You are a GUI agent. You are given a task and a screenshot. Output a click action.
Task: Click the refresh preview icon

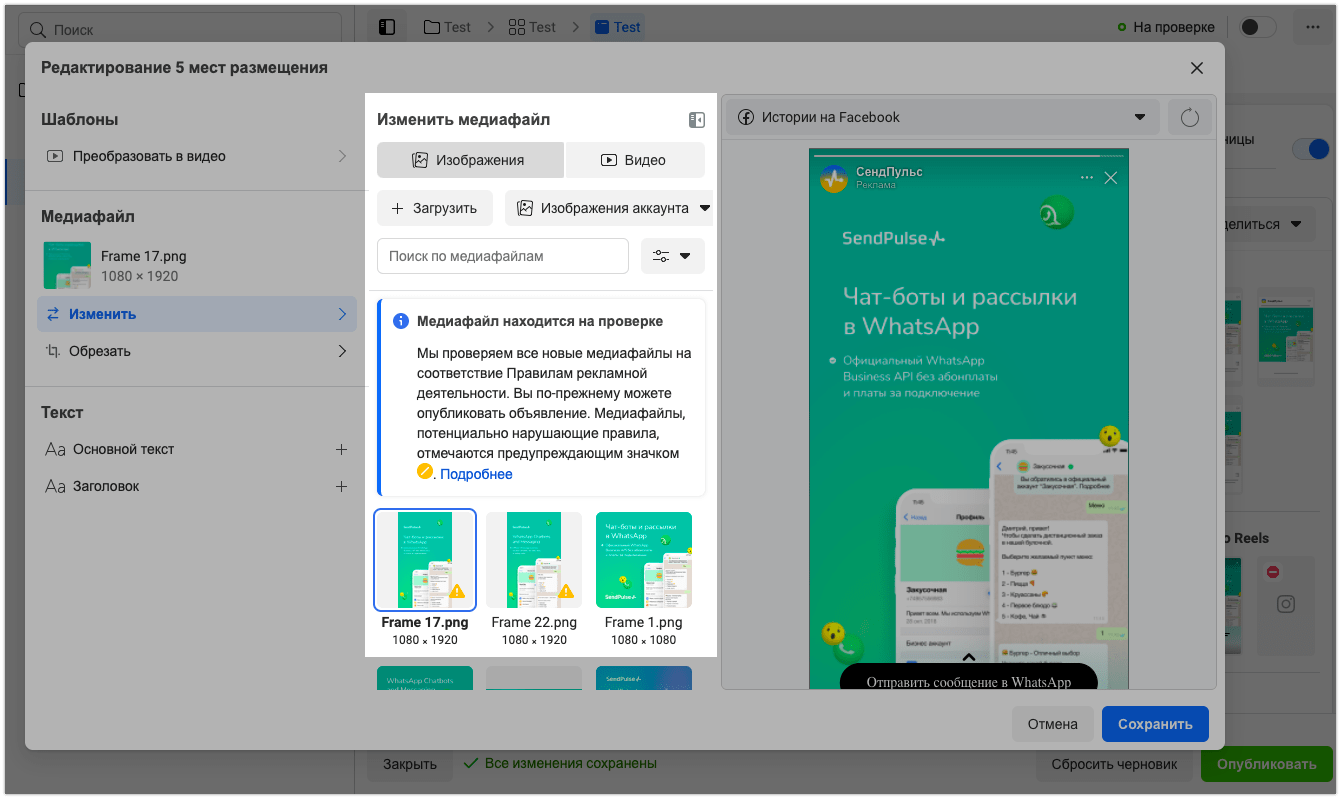[1190, 118]
